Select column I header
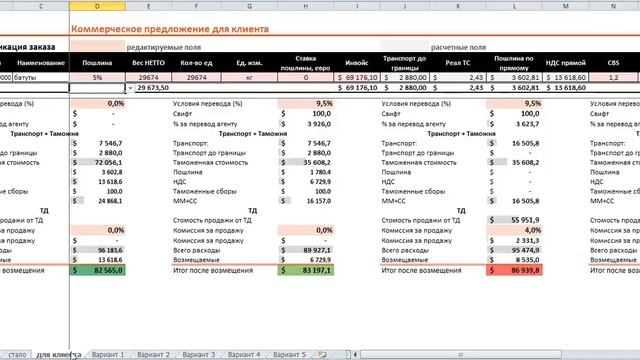This screenshot has height=360, width=640. [x=357, y=6]
